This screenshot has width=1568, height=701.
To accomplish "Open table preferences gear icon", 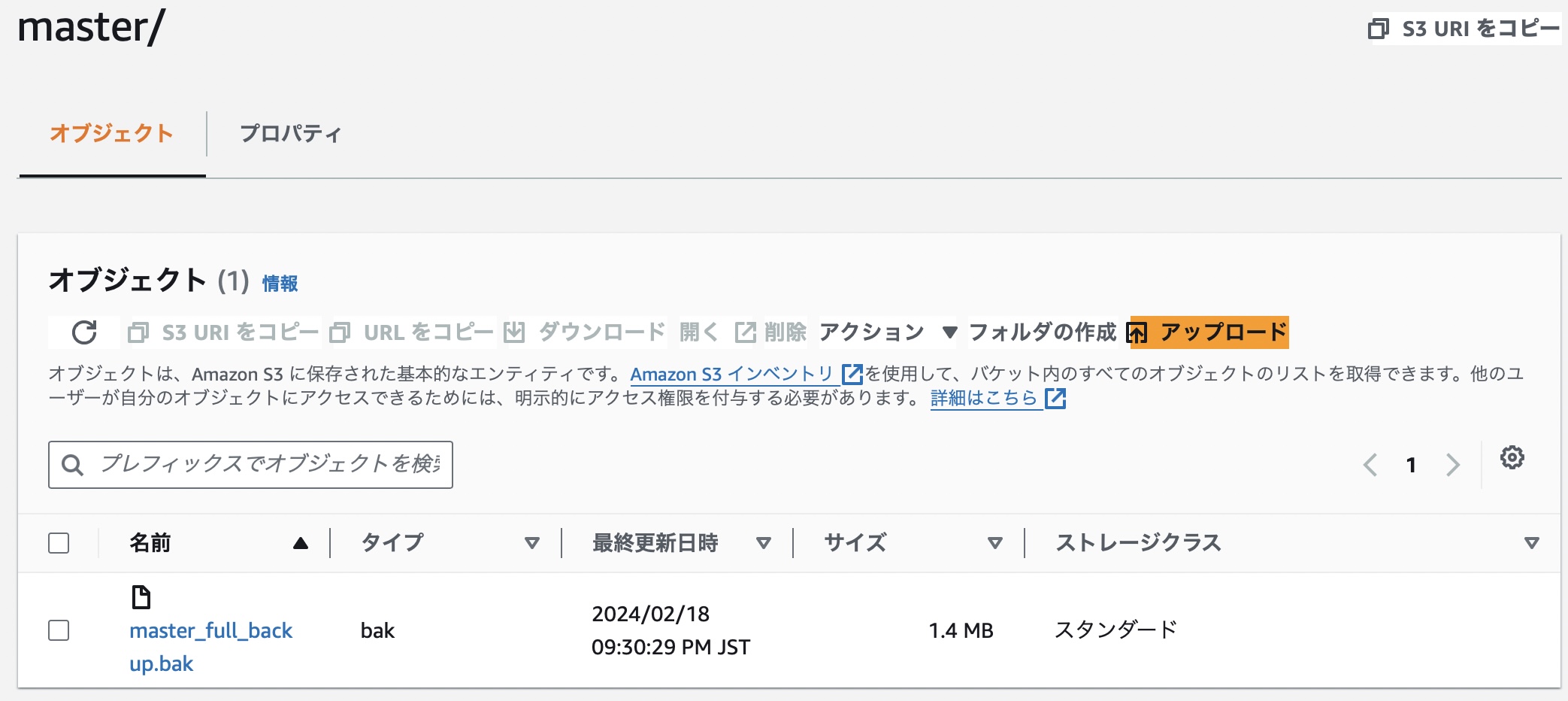I will [x=1512, y=457].
